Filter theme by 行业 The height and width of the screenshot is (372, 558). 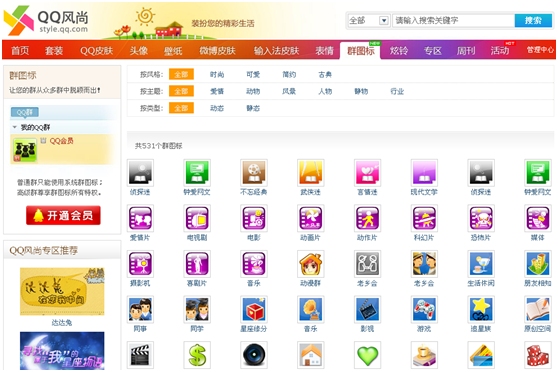397,91
